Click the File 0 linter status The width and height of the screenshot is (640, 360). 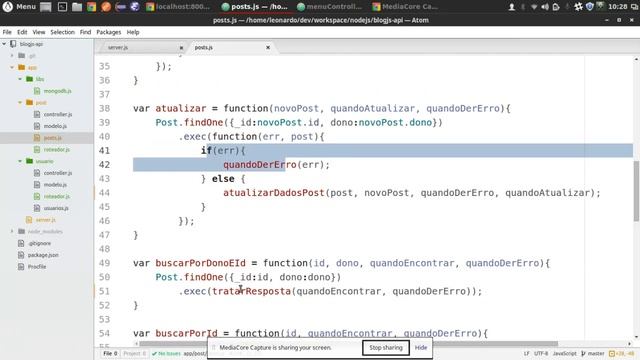(x=110, y=353)
